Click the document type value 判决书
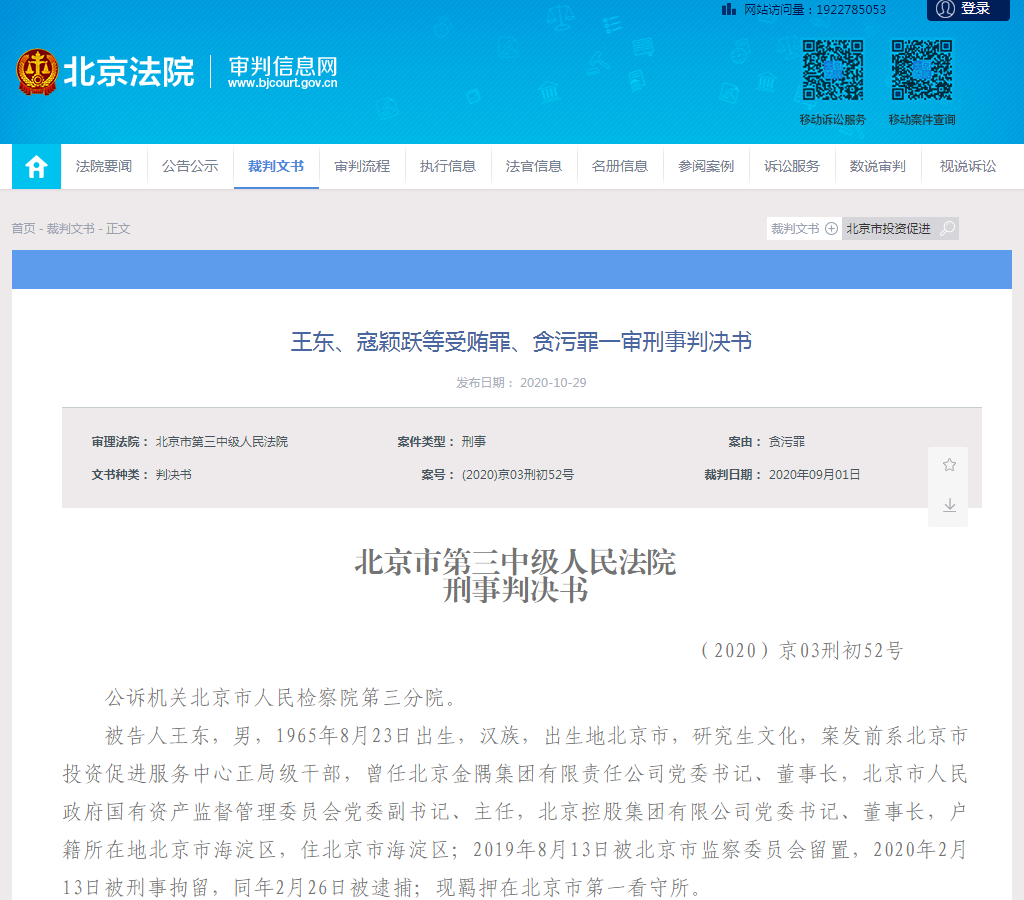The width and height of the screenshot is (1024, 900). 174,475
